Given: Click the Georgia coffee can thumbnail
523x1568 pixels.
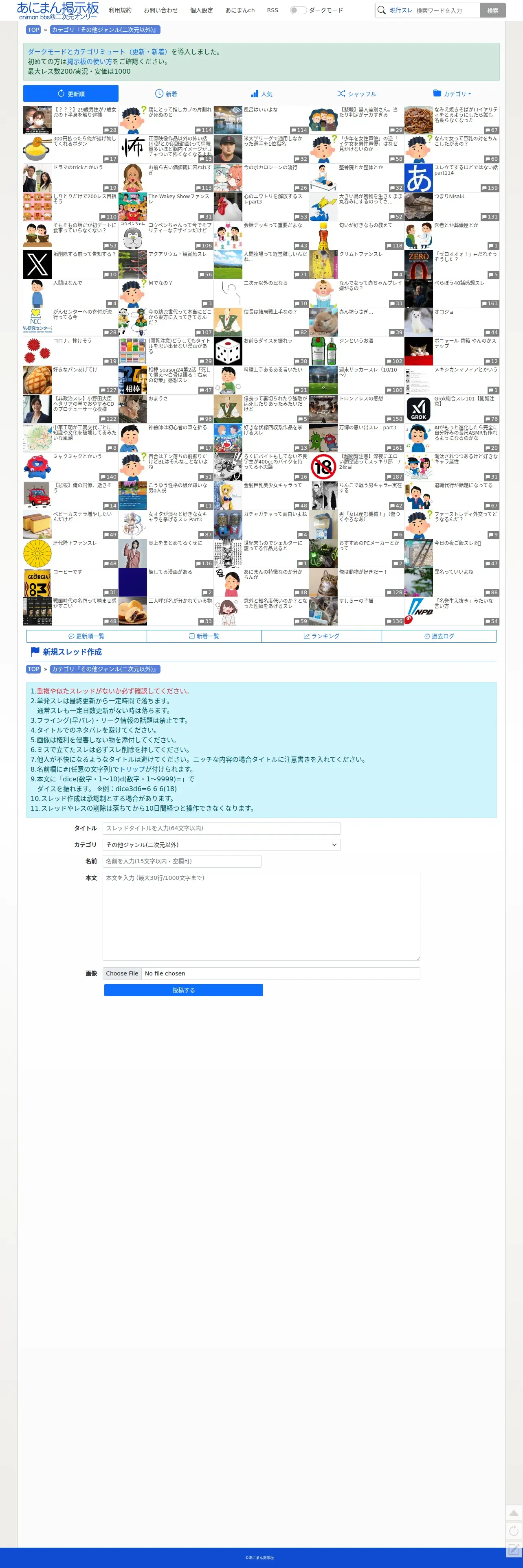Looking at the screenshot, I should click(x=37, y=582).
